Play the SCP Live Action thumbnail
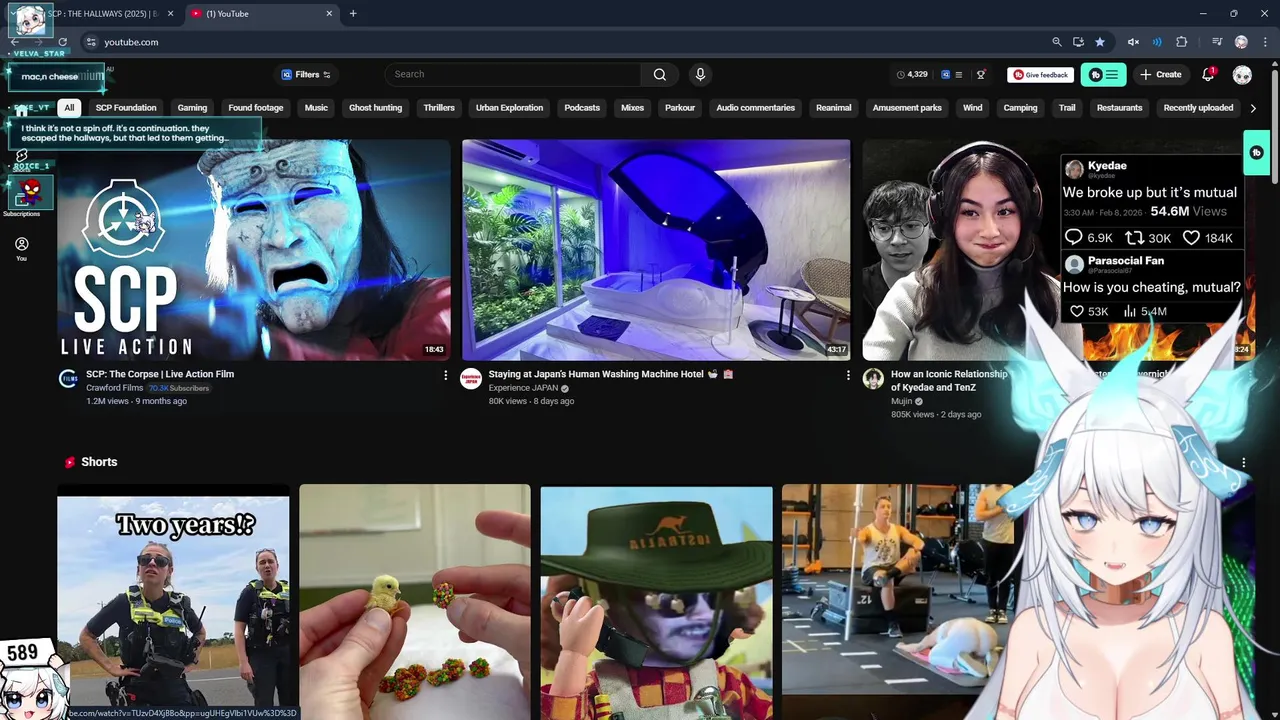 (254, 250)
